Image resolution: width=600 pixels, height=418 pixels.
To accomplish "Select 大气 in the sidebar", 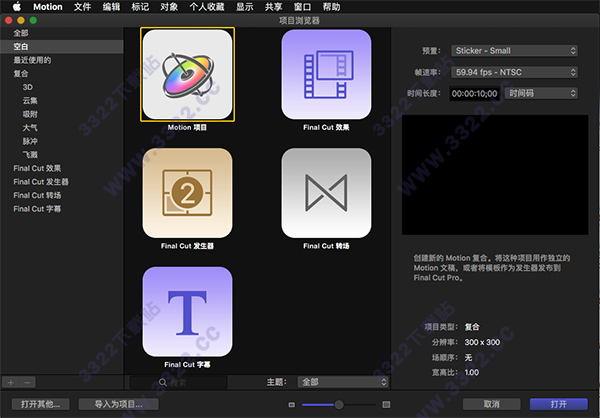I will 30,127.
